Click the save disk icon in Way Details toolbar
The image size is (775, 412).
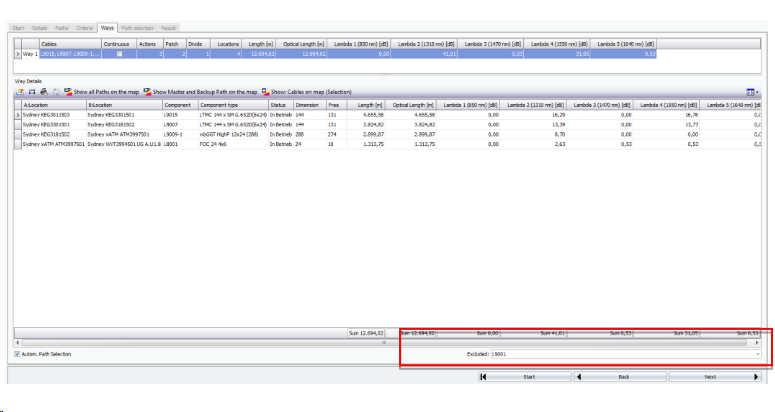tap(32, 92)
